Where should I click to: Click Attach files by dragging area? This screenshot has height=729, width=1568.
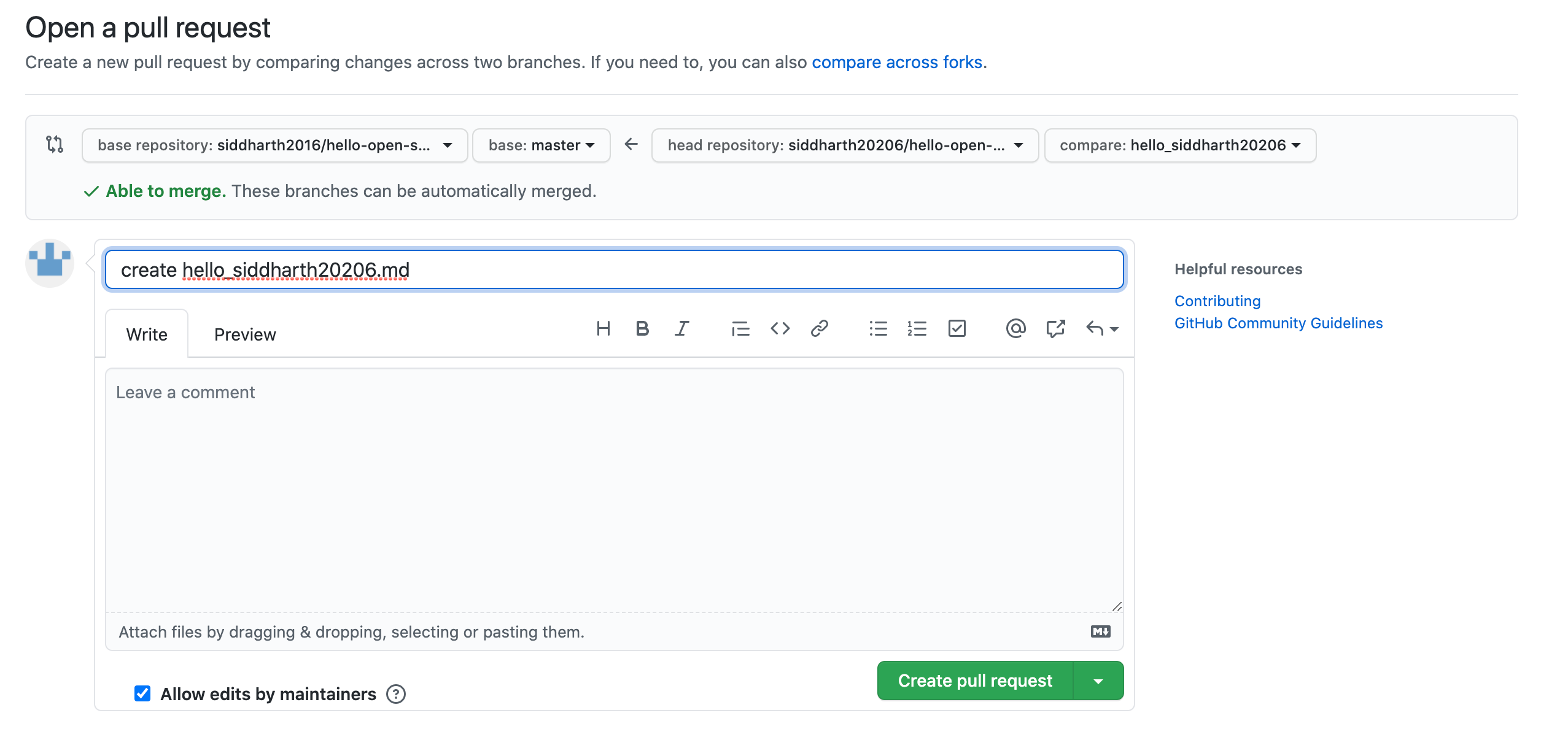click(x=614, y=631)
